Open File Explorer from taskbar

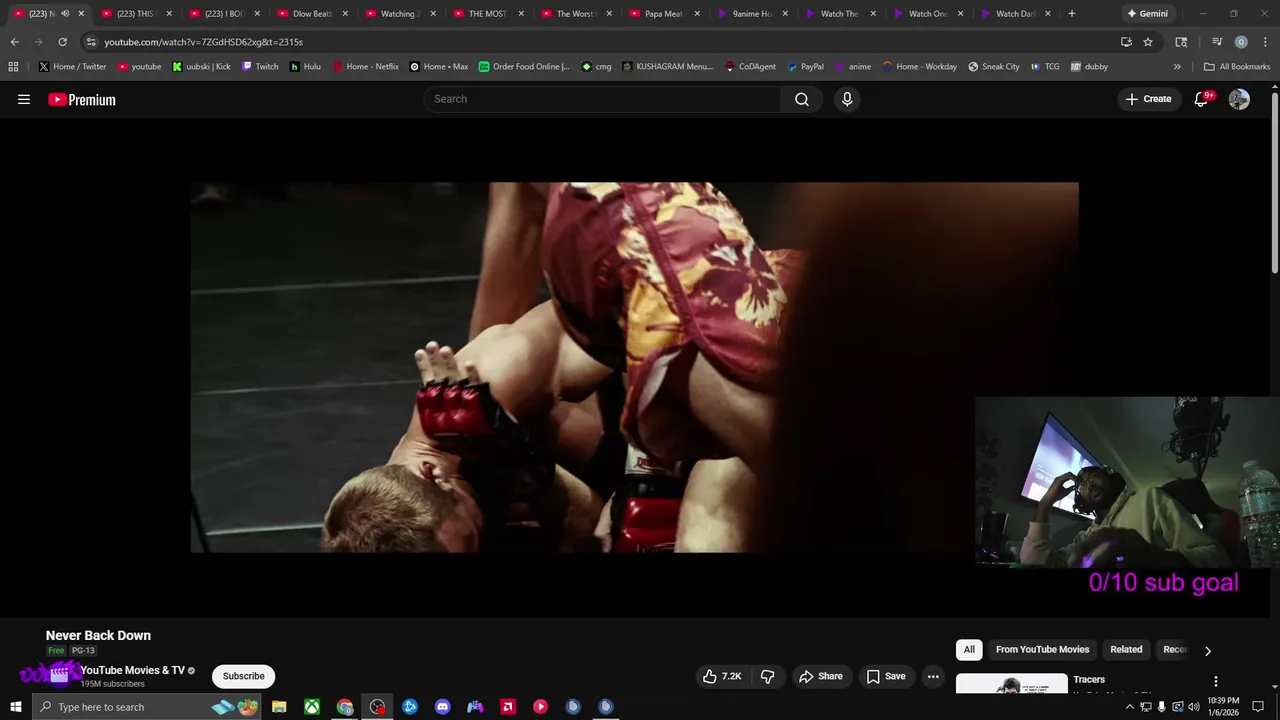(x=279, y=707)
